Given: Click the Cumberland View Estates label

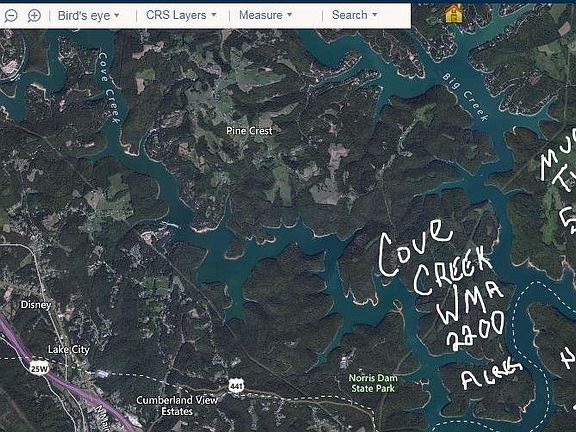Looking at the screenshot, I should pos(177,406).
